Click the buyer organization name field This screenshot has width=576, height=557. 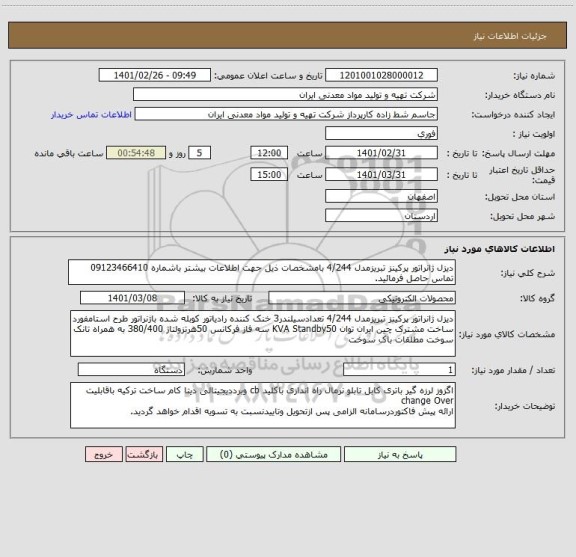(285, 95)
